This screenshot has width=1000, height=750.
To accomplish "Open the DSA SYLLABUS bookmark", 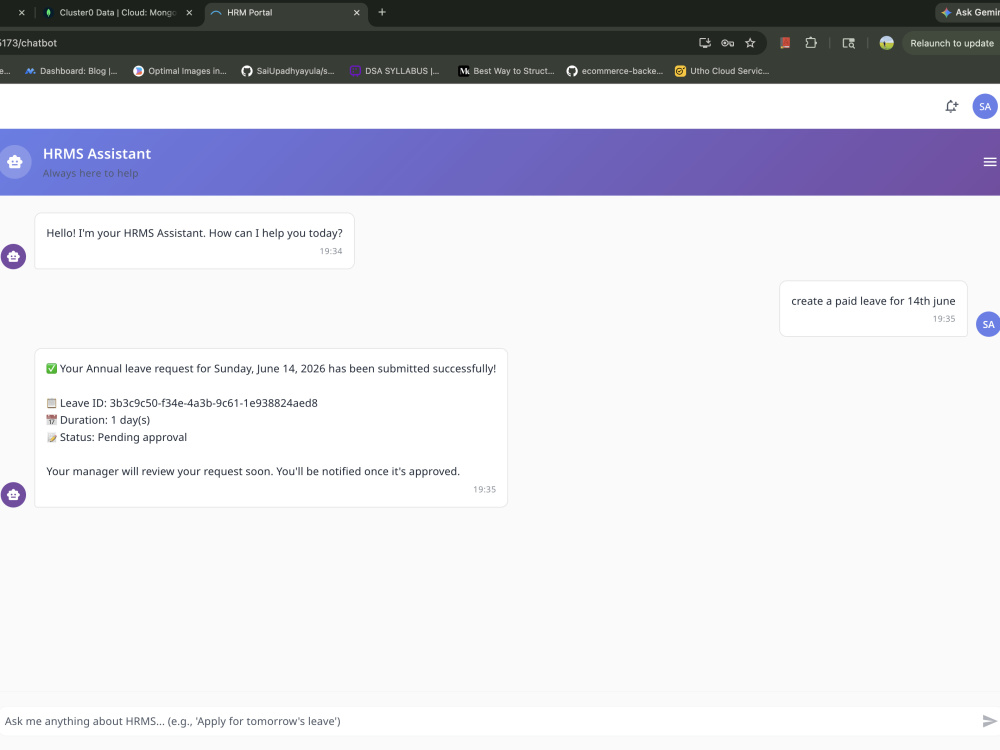I will [395, 71].
